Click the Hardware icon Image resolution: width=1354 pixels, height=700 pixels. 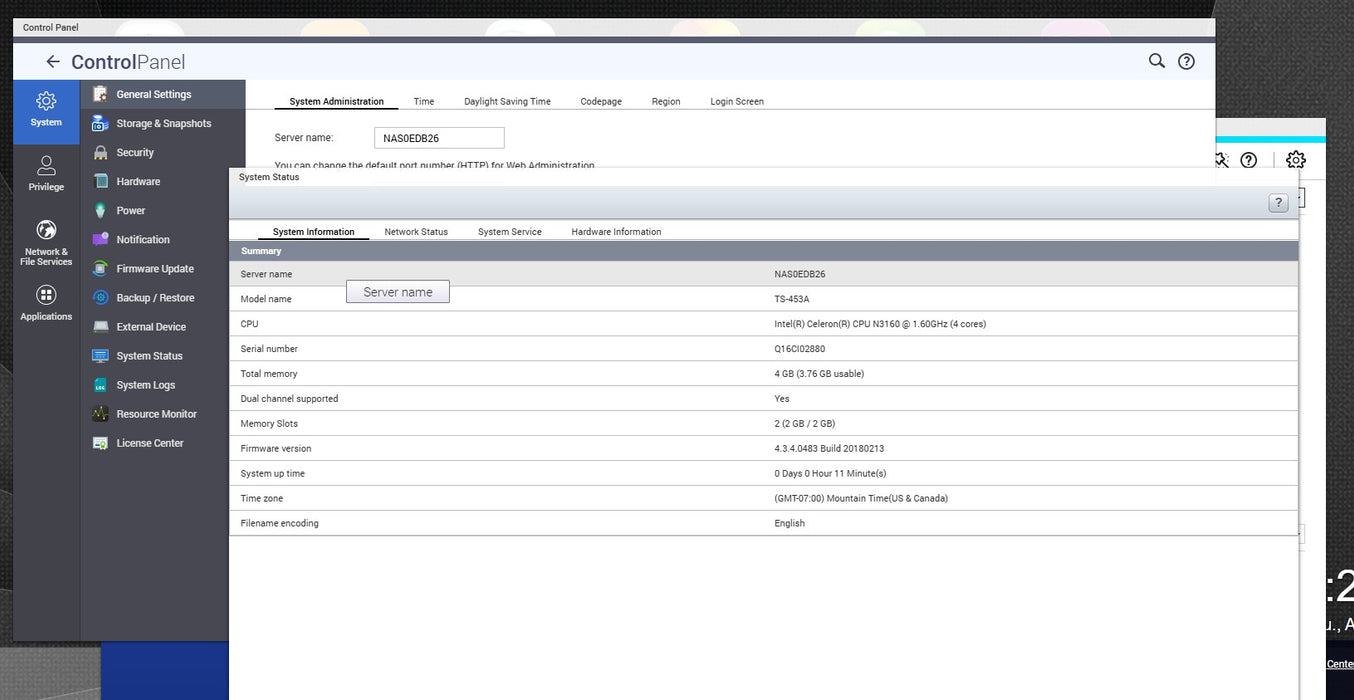pyautogui.click(x=100, y=181)
